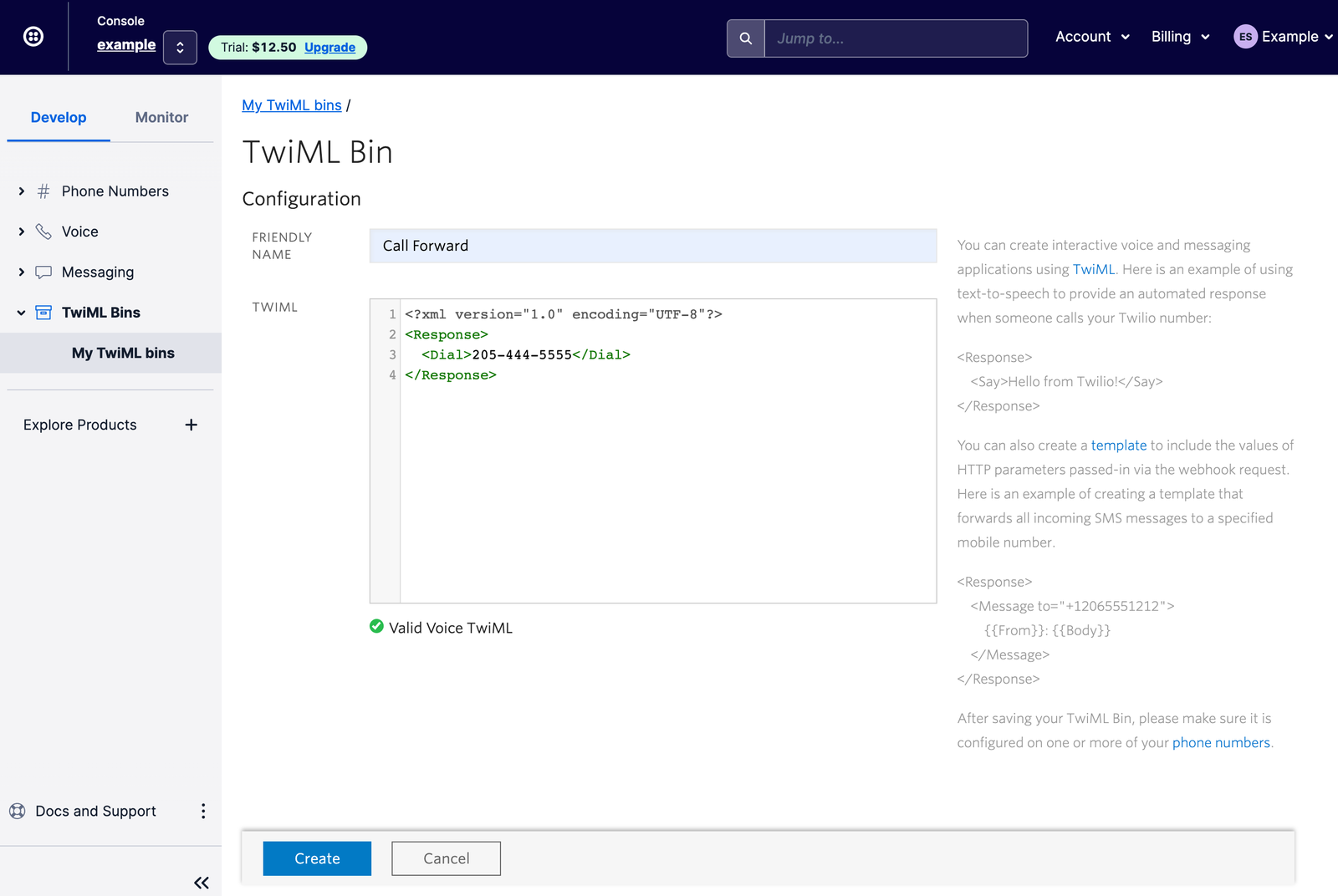The width and height of the screenshot is (1338, 896).
Task: Click the Create button
Action: 316,858
